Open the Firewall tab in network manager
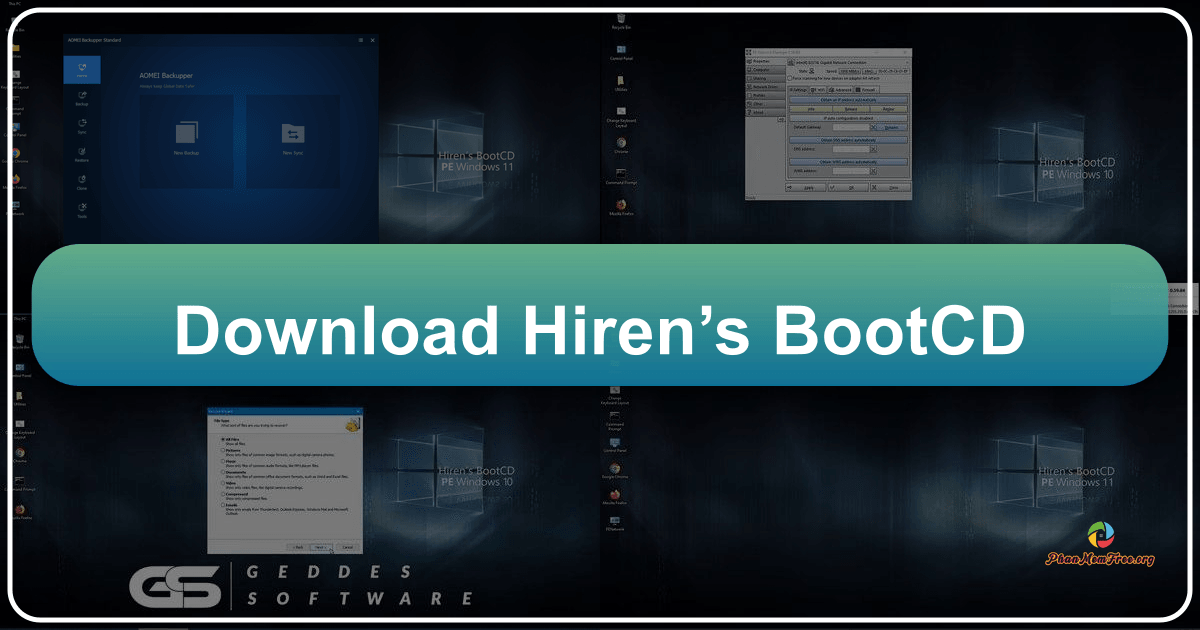 (x=866, y=90)
